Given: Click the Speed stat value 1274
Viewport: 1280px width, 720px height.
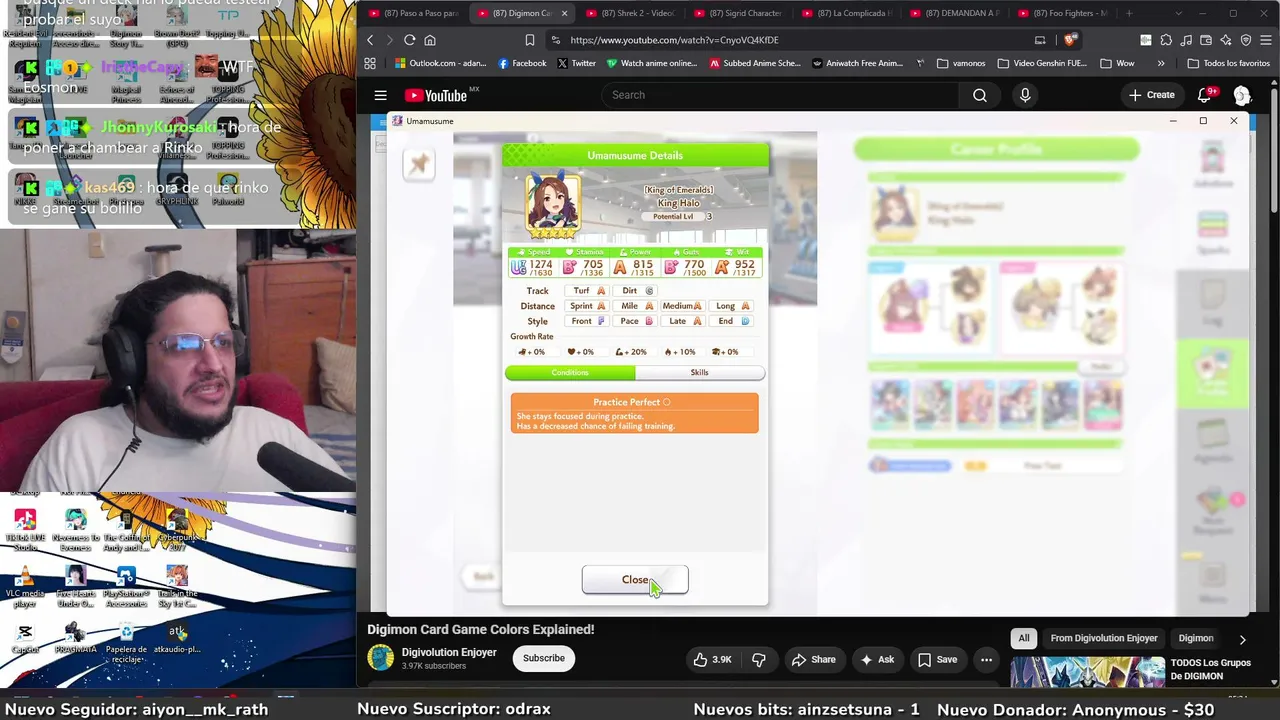Looking at the screenshot, I should 541,265.
